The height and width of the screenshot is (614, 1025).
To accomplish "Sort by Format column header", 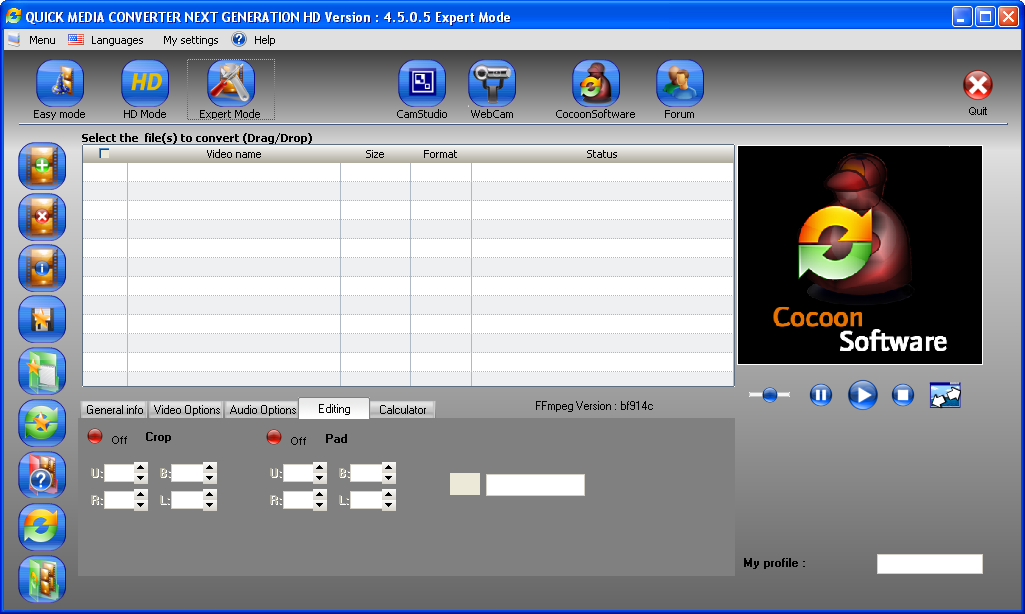I will 440,154.
